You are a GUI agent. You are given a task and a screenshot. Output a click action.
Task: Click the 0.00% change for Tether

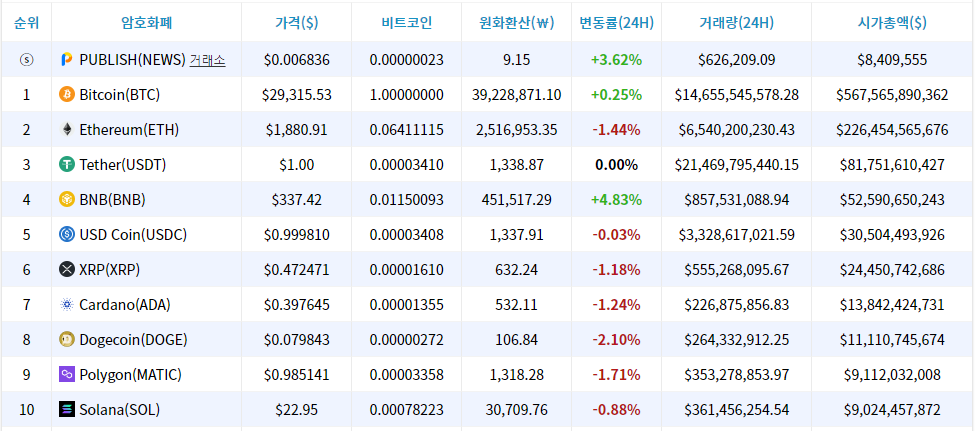tap(616, 164)
